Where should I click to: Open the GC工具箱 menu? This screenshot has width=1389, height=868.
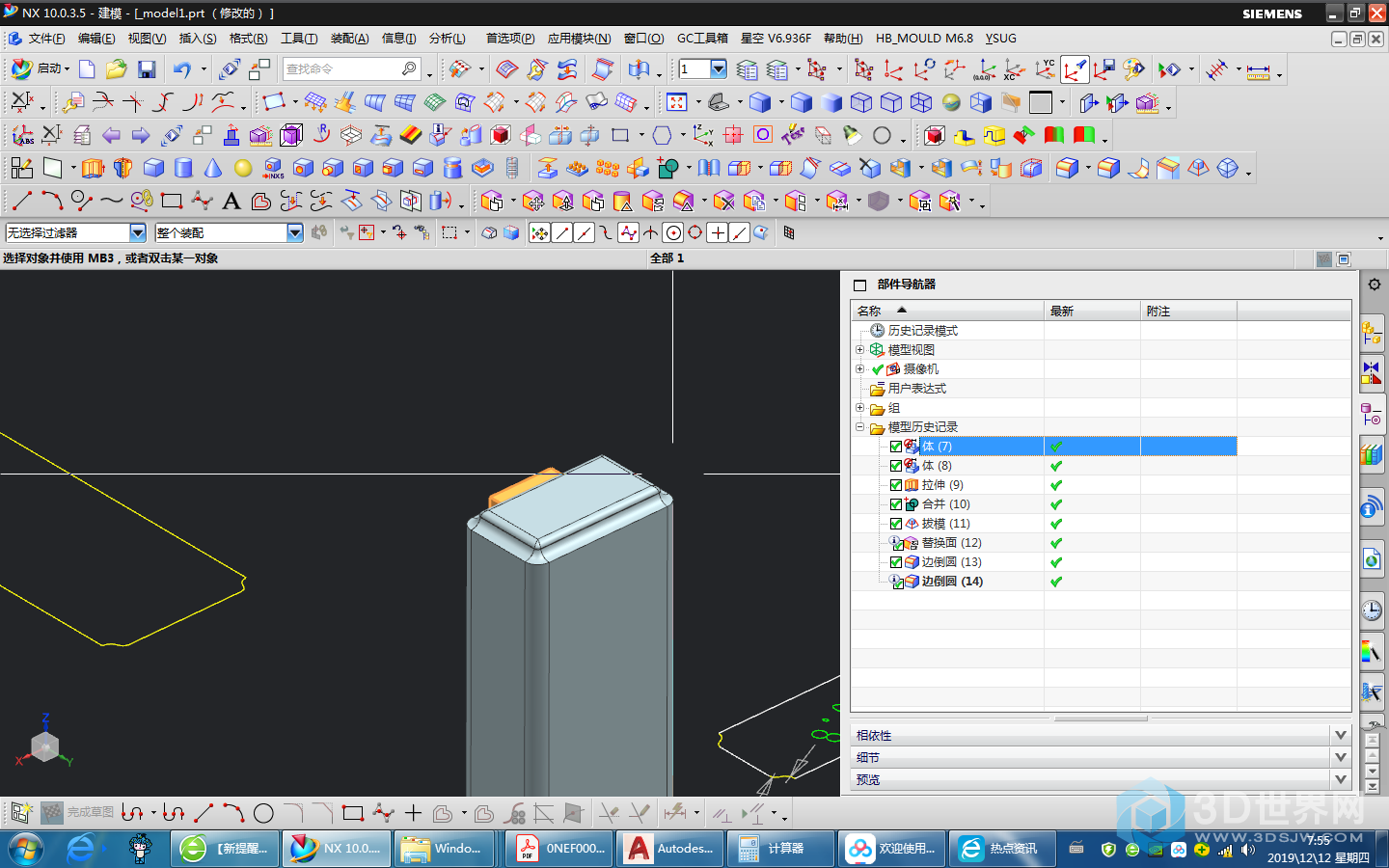[702, 39]
